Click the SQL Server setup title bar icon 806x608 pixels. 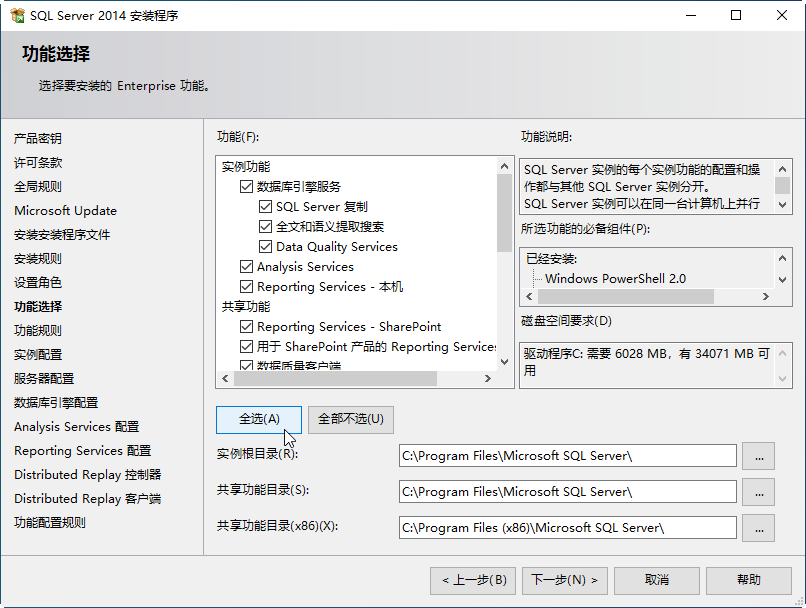[17, 15]
